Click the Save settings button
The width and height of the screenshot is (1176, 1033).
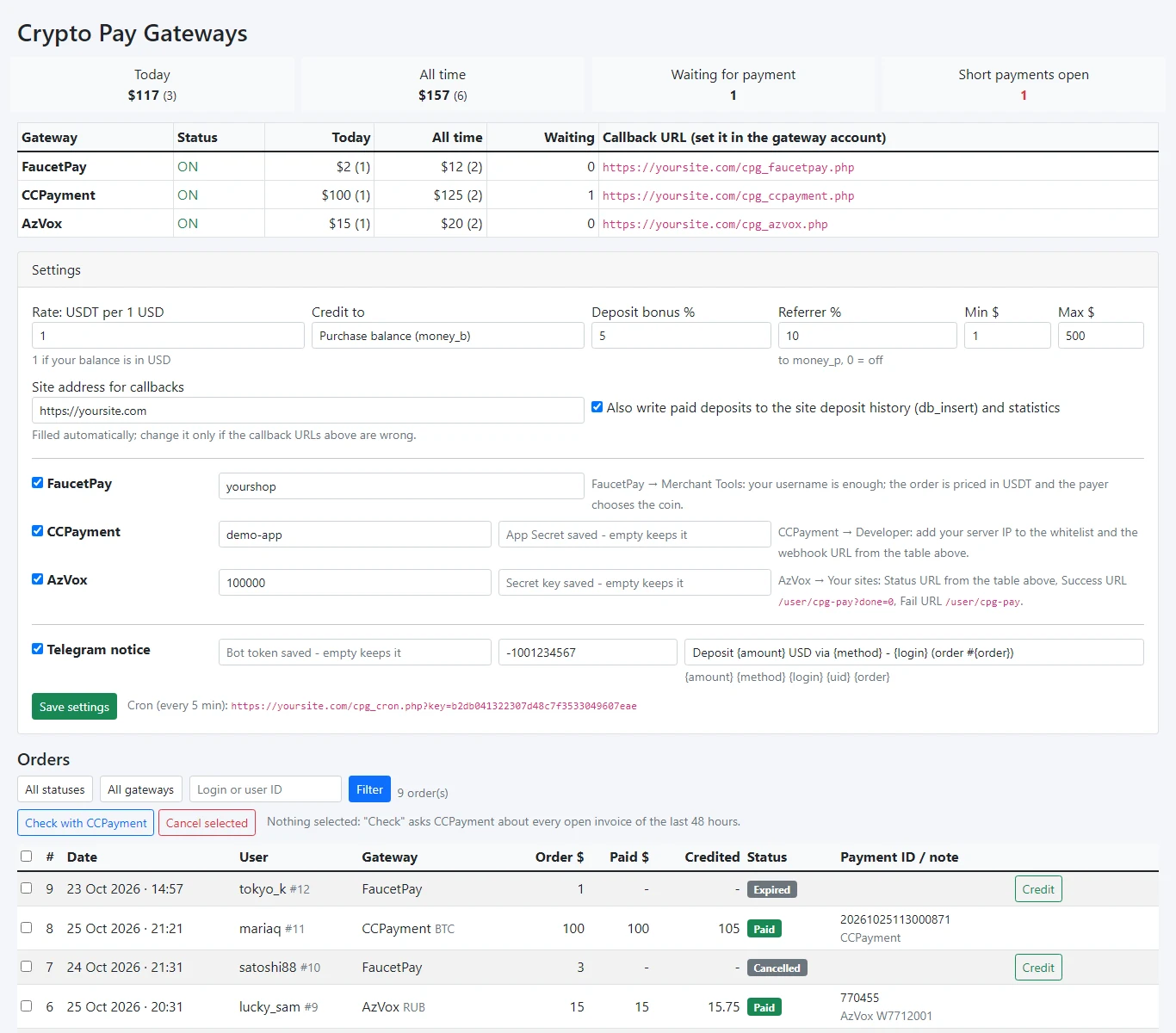74,707
